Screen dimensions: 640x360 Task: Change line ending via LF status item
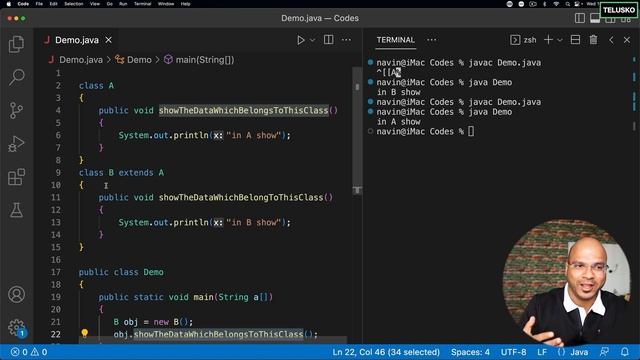point(542,352)
